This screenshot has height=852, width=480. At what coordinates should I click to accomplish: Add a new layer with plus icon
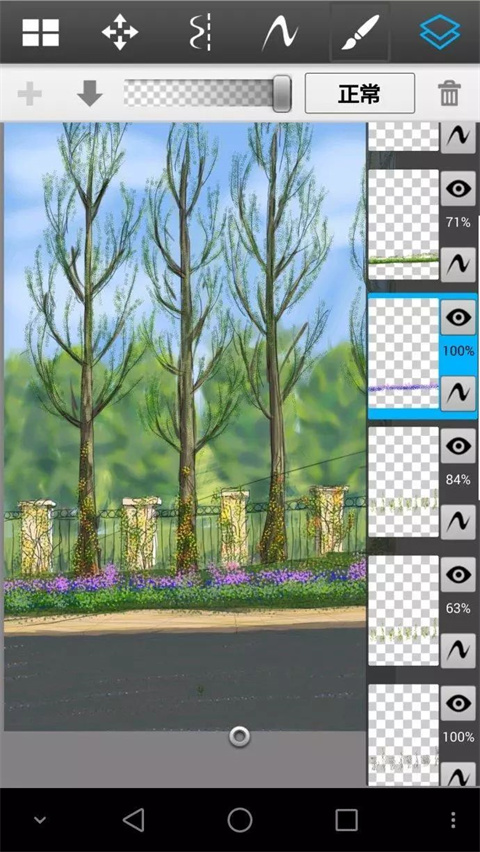(30, 95)
